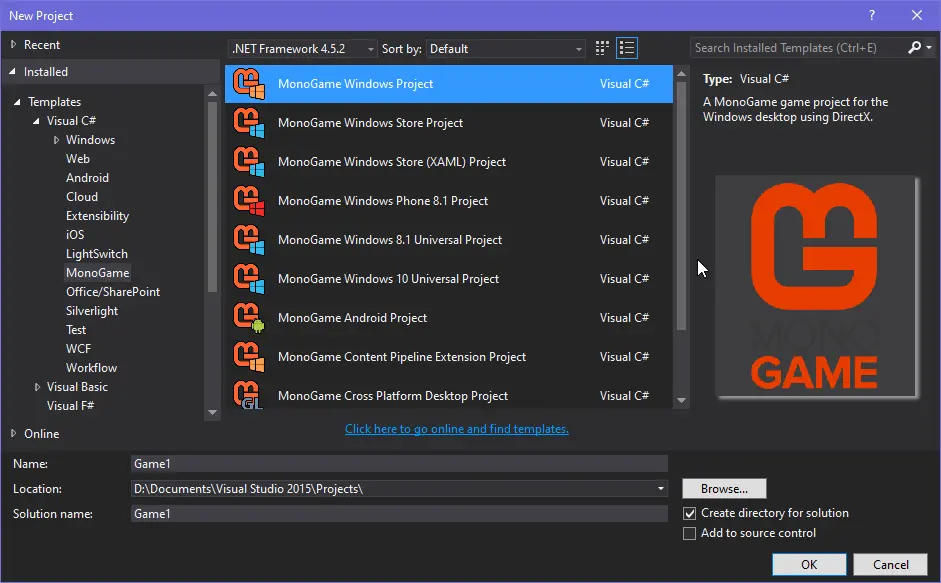Click the MonoGame Android Project icon
Screen dimensions: 941x583
coord(249,318)
